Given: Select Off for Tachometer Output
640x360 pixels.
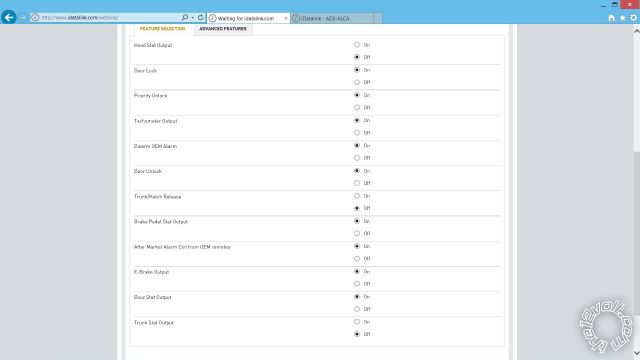Looking at the screenshot, I should (357, 133).
